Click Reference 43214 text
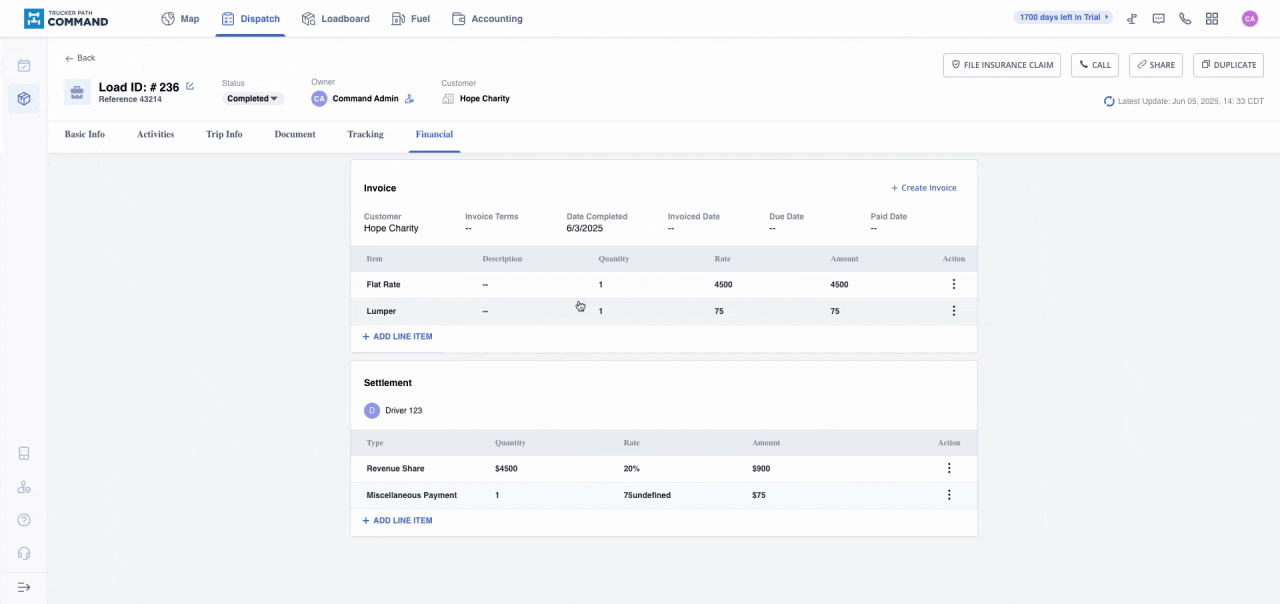 (129, 100)
